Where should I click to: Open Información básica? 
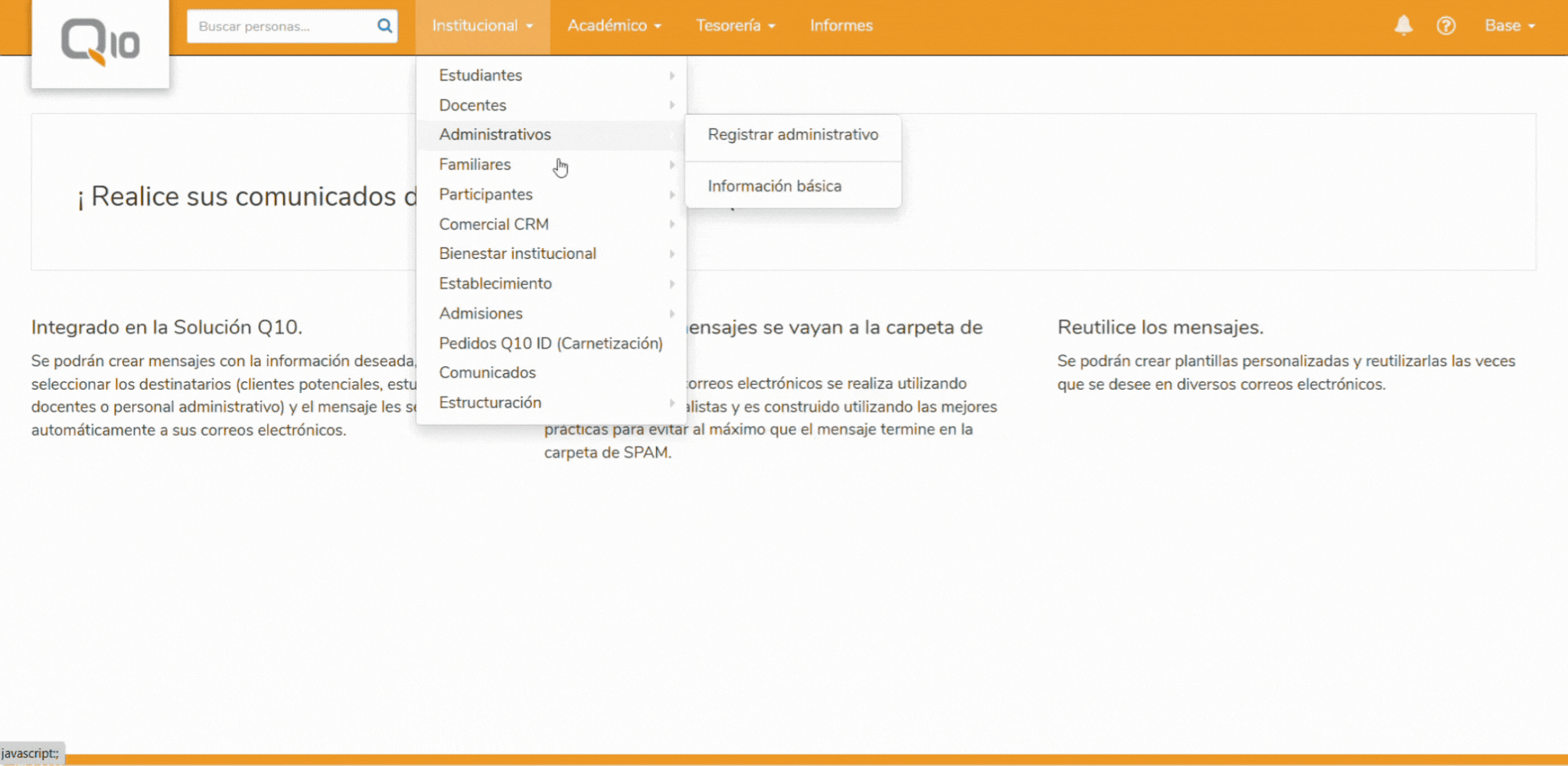[x=775, y=185]
